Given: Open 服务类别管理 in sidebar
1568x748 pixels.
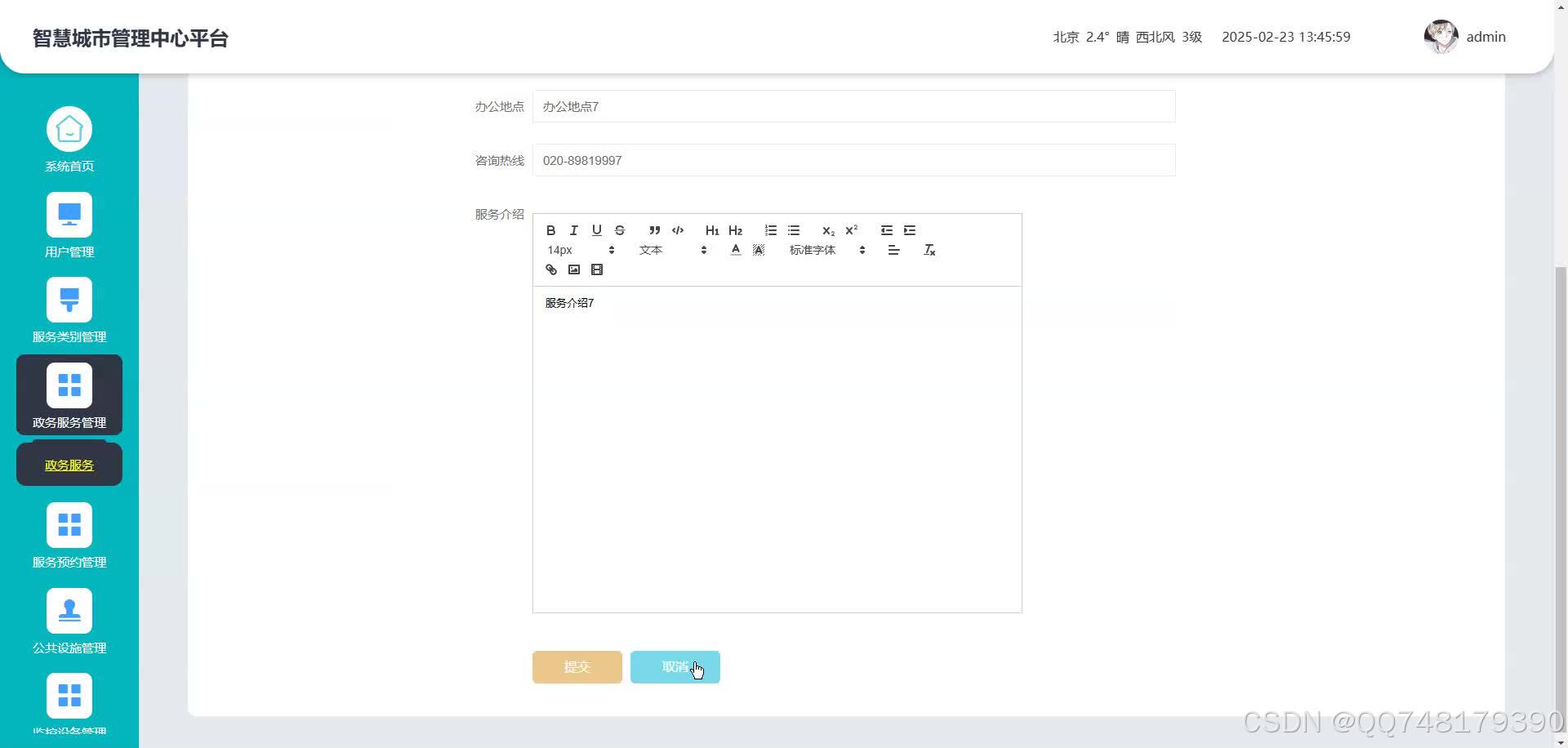Looking at the screenshot, I should [x=69, y=310].
